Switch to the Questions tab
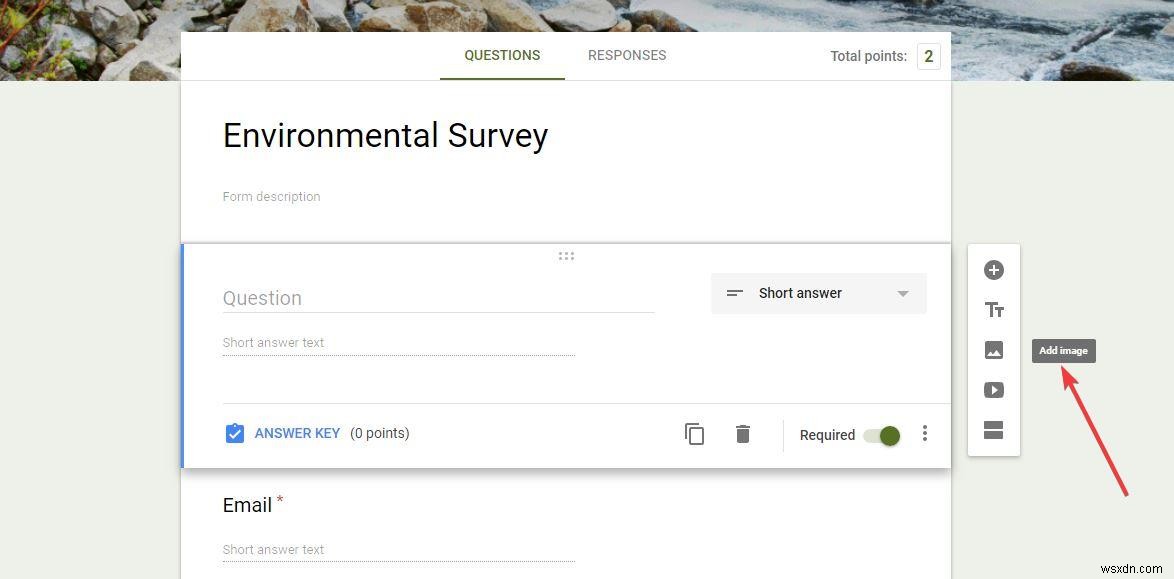Screen dimensions: 1174x579 (x=502, y=55)
